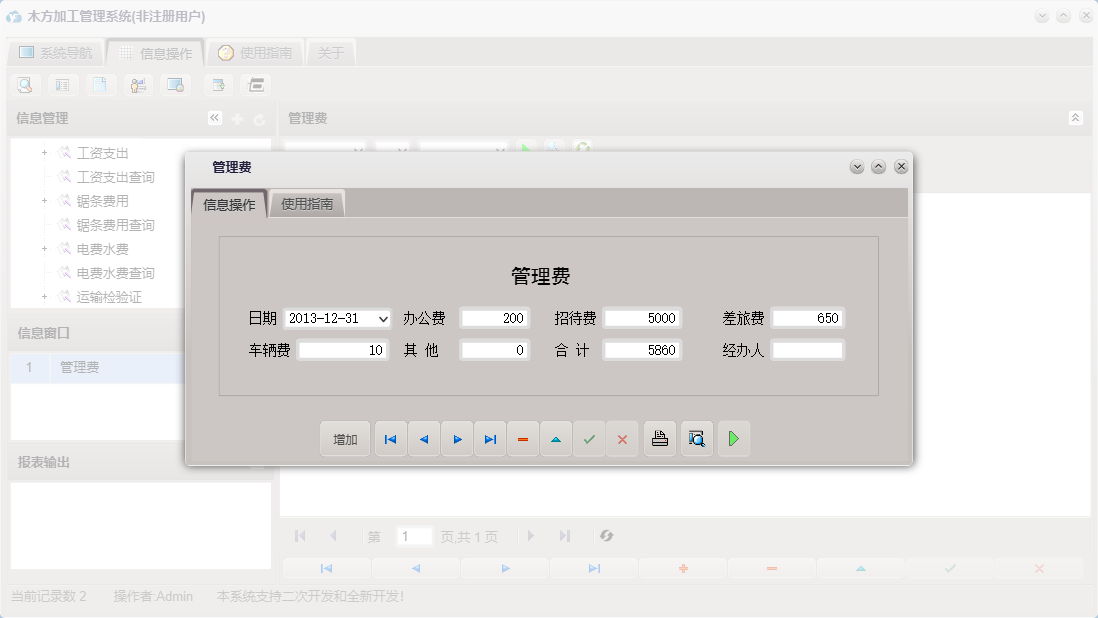The height and width of the screenshot is (618, 1098).
Task: Cancel changes with the red X
Action: pos(622,438)
